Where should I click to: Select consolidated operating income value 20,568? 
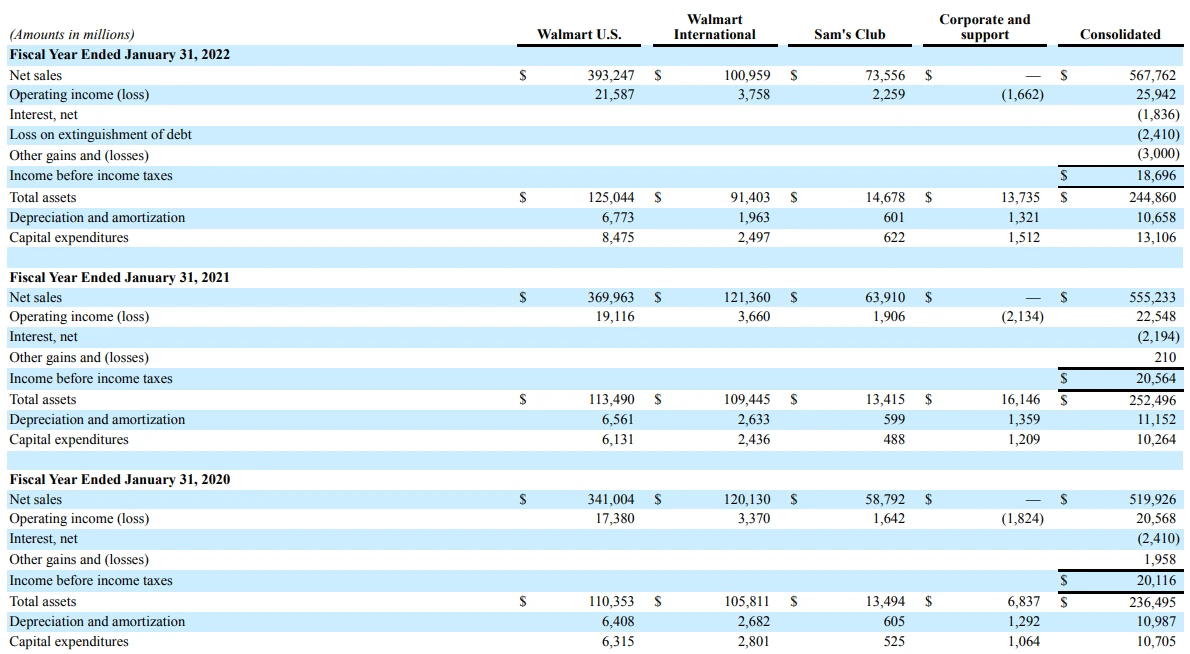tap(1156, 519)
